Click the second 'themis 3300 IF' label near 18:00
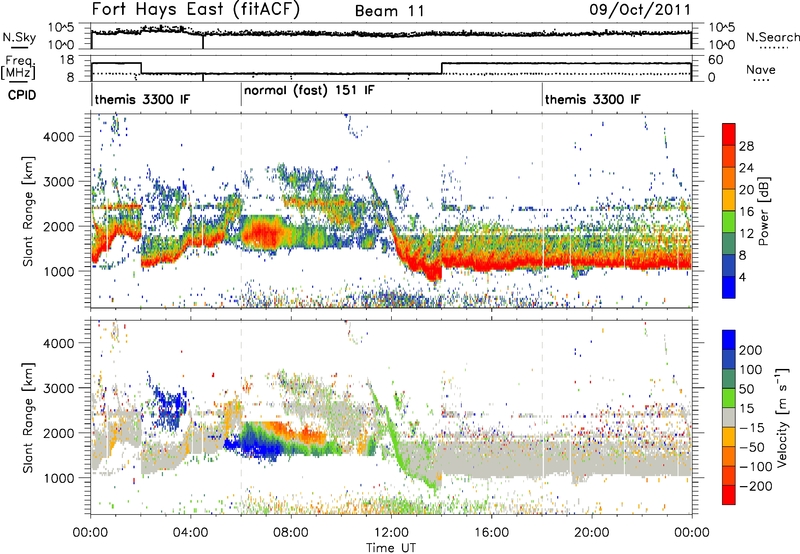800x554 pixels. [x=592, y=99]
